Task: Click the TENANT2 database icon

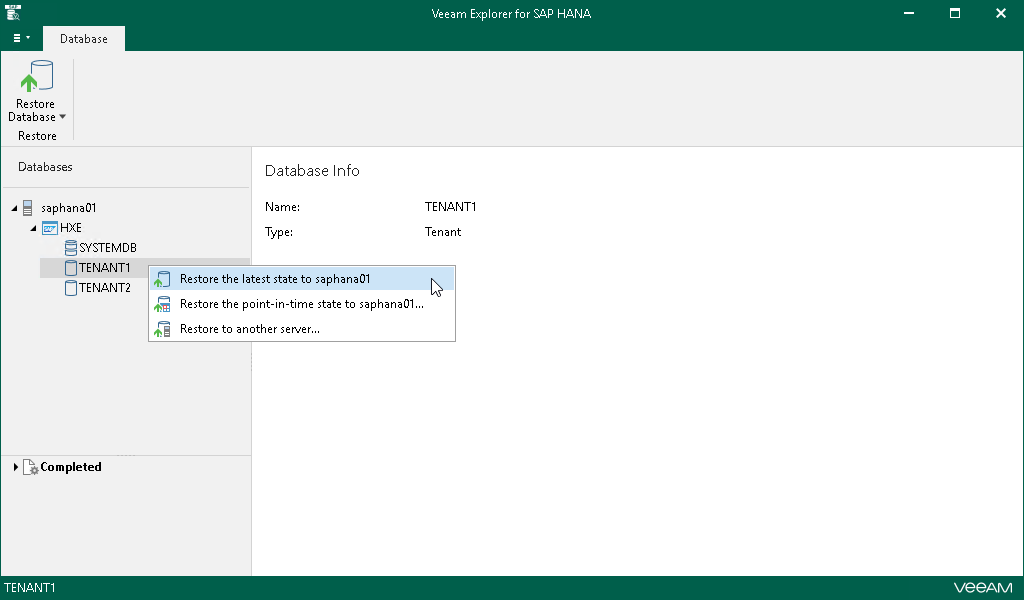Action: [70, 288]
